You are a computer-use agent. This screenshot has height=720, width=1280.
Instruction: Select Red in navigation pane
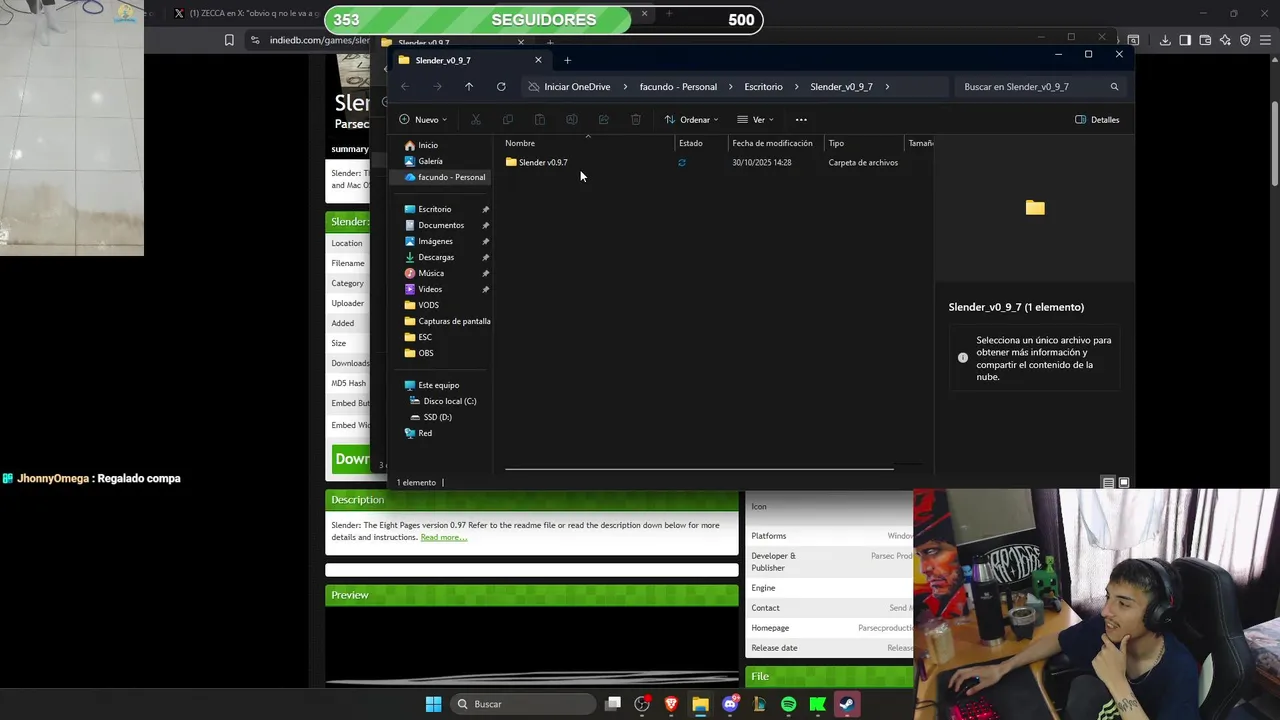tap(425, 433)
